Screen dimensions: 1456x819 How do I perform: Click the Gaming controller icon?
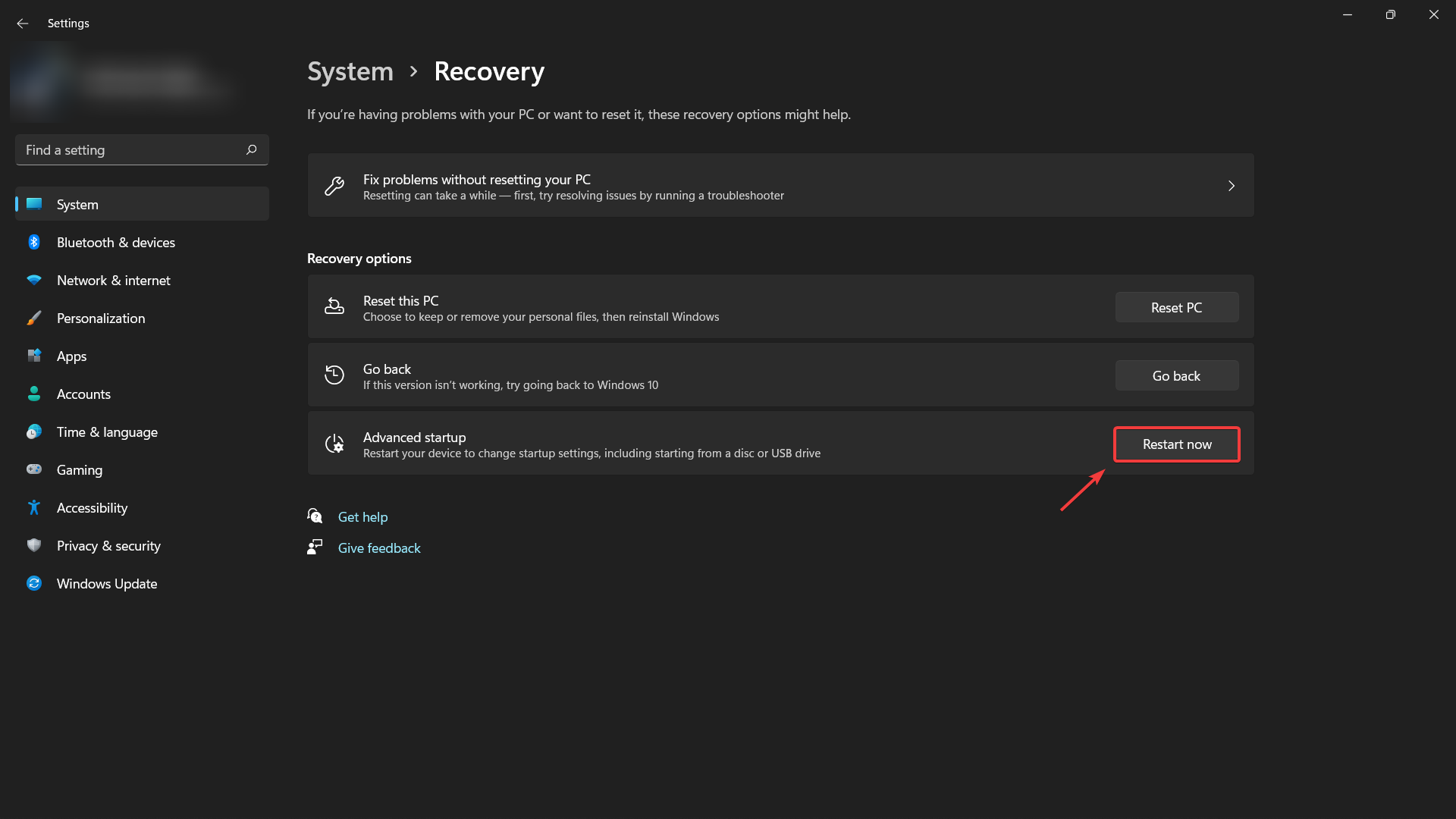click(x=34, y=470)
